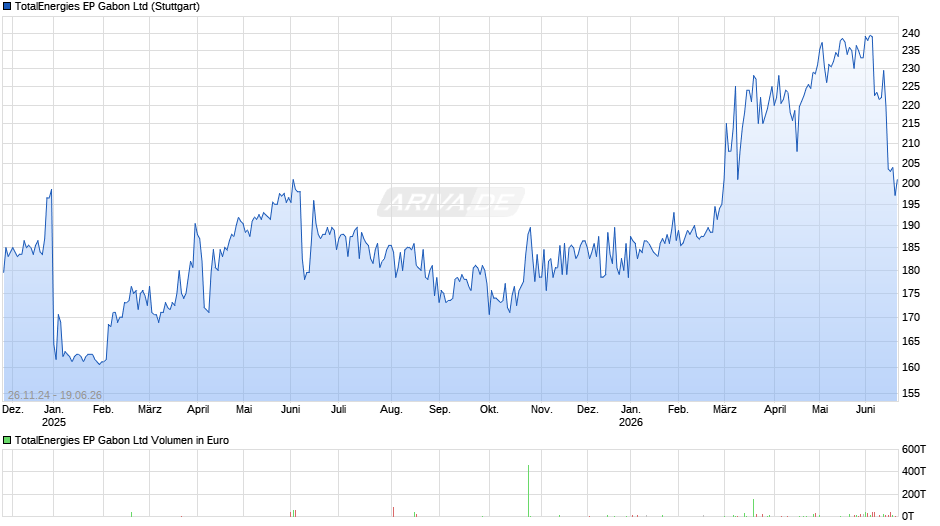
Task: Click the '225' price axis label
Action: (x=911, y=87)
